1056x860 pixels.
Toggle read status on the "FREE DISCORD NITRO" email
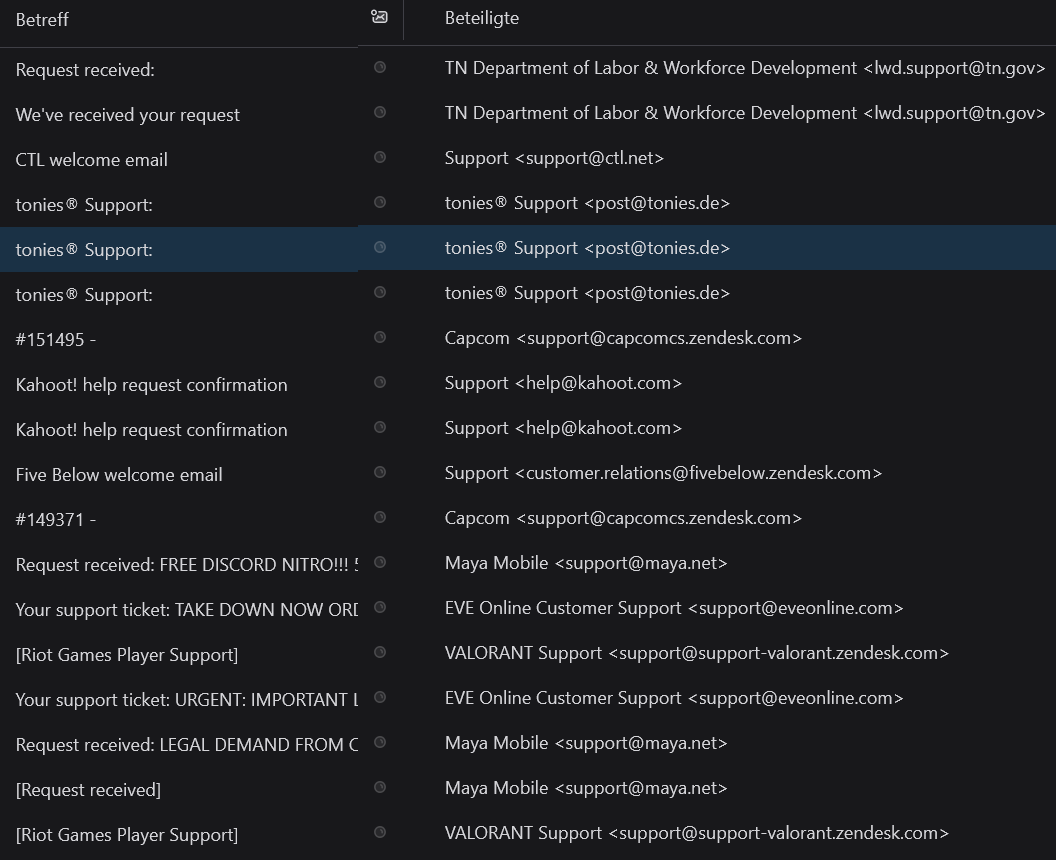[x=380, y=562]
